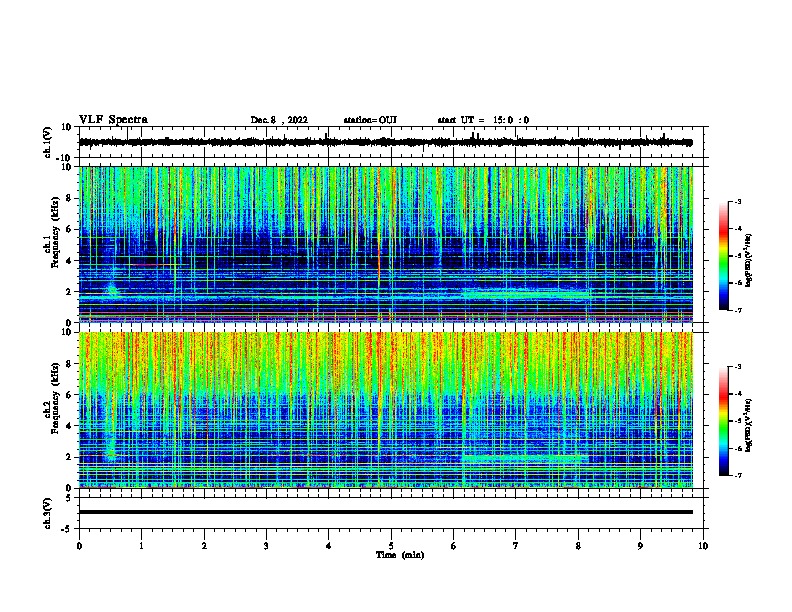Click the "ch.3(V)" axis label

(x=48, y=513)
